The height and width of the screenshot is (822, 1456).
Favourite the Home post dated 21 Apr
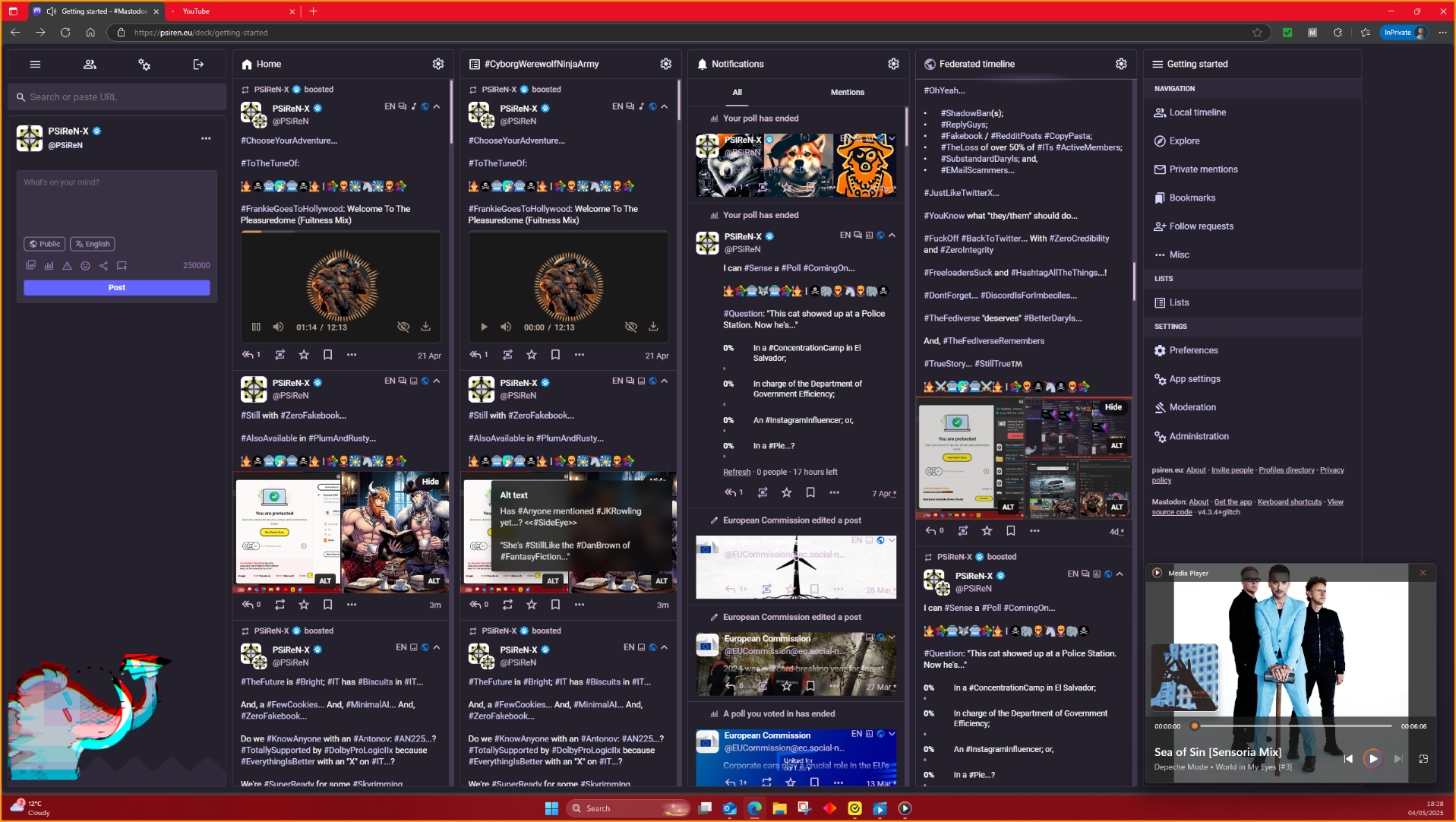[304, 355]
